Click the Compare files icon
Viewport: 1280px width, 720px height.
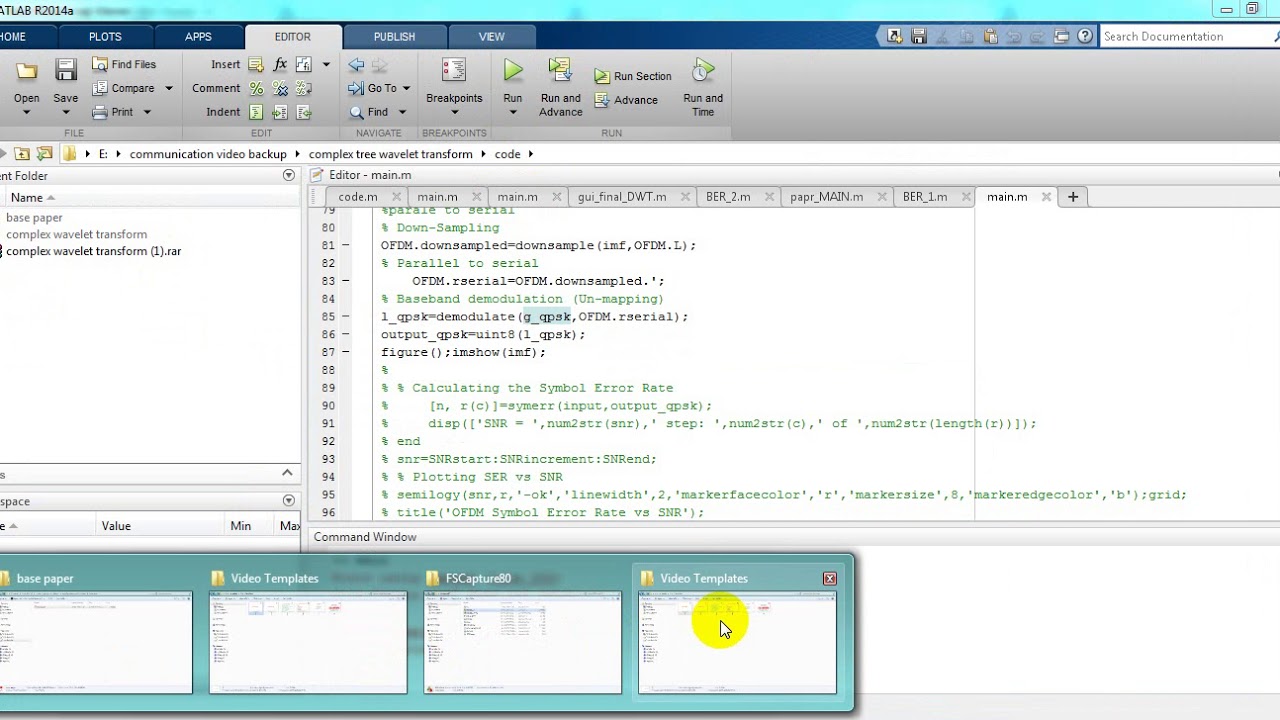100,88
